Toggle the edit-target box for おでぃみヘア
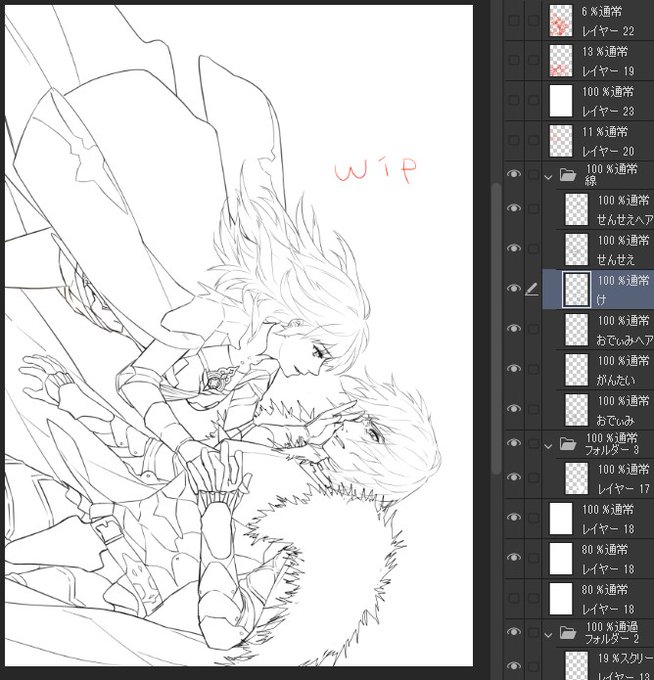 point(533,329)
